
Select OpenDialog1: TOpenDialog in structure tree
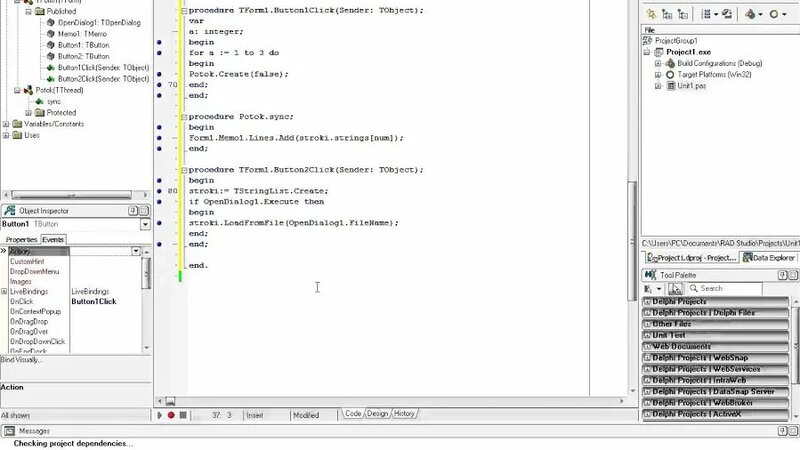99,22
